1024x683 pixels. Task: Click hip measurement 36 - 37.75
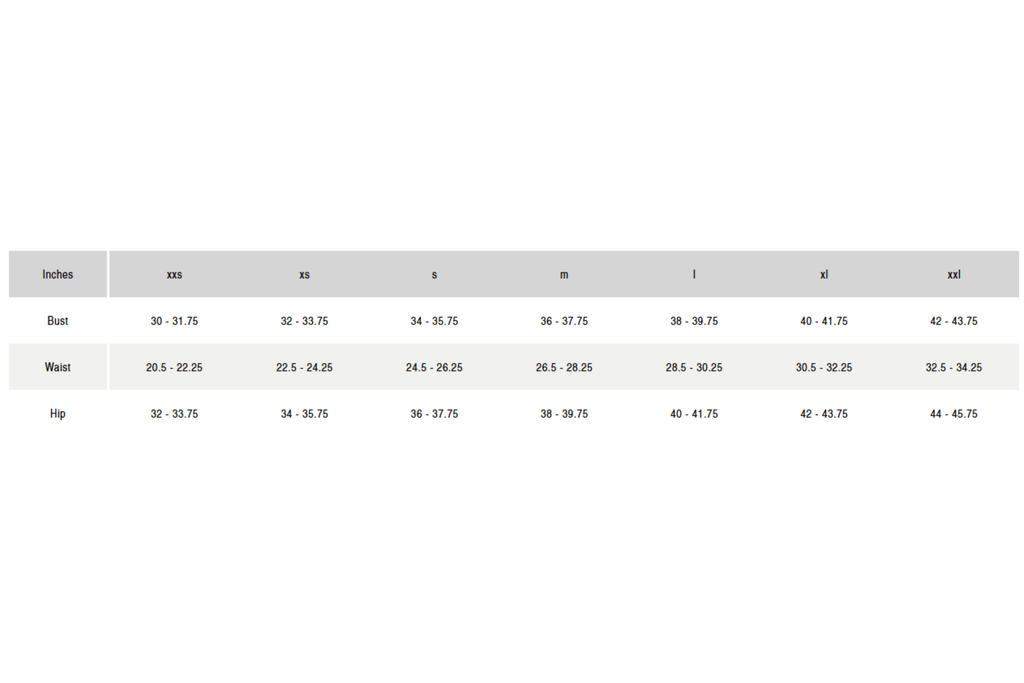coord(434,413)
